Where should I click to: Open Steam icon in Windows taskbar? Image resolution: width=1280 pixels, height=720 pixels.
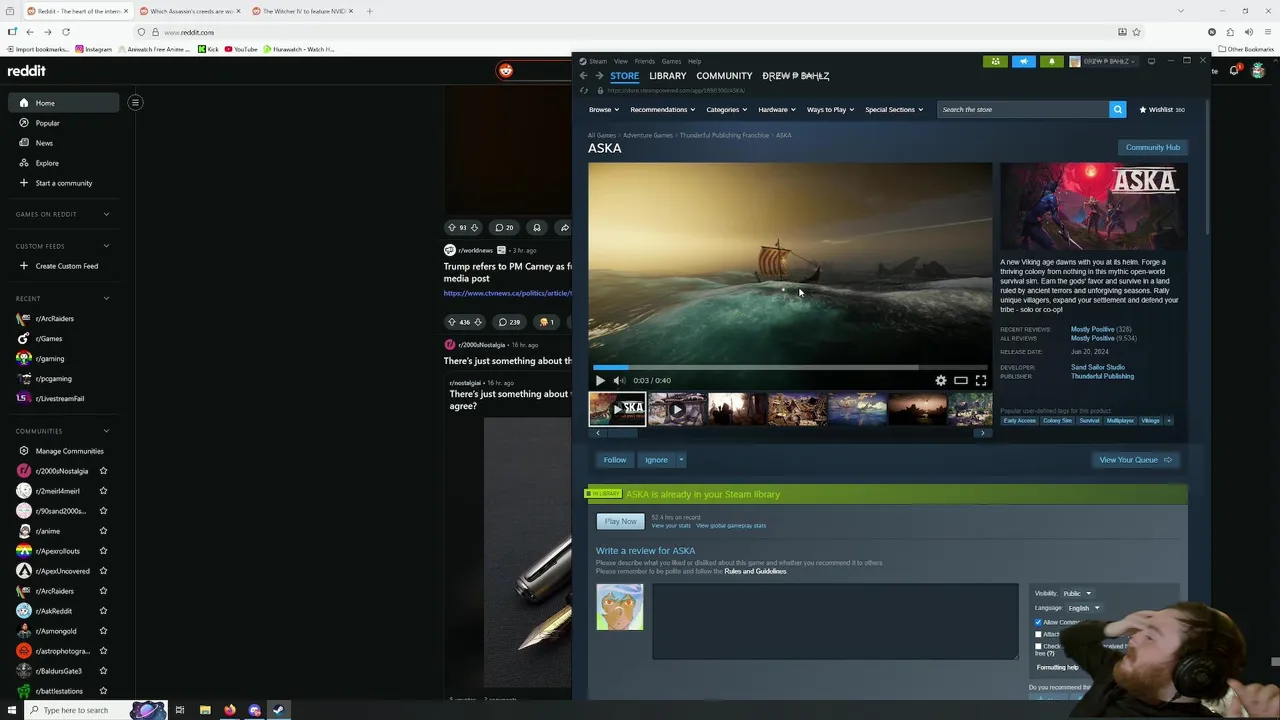(278, 710)
